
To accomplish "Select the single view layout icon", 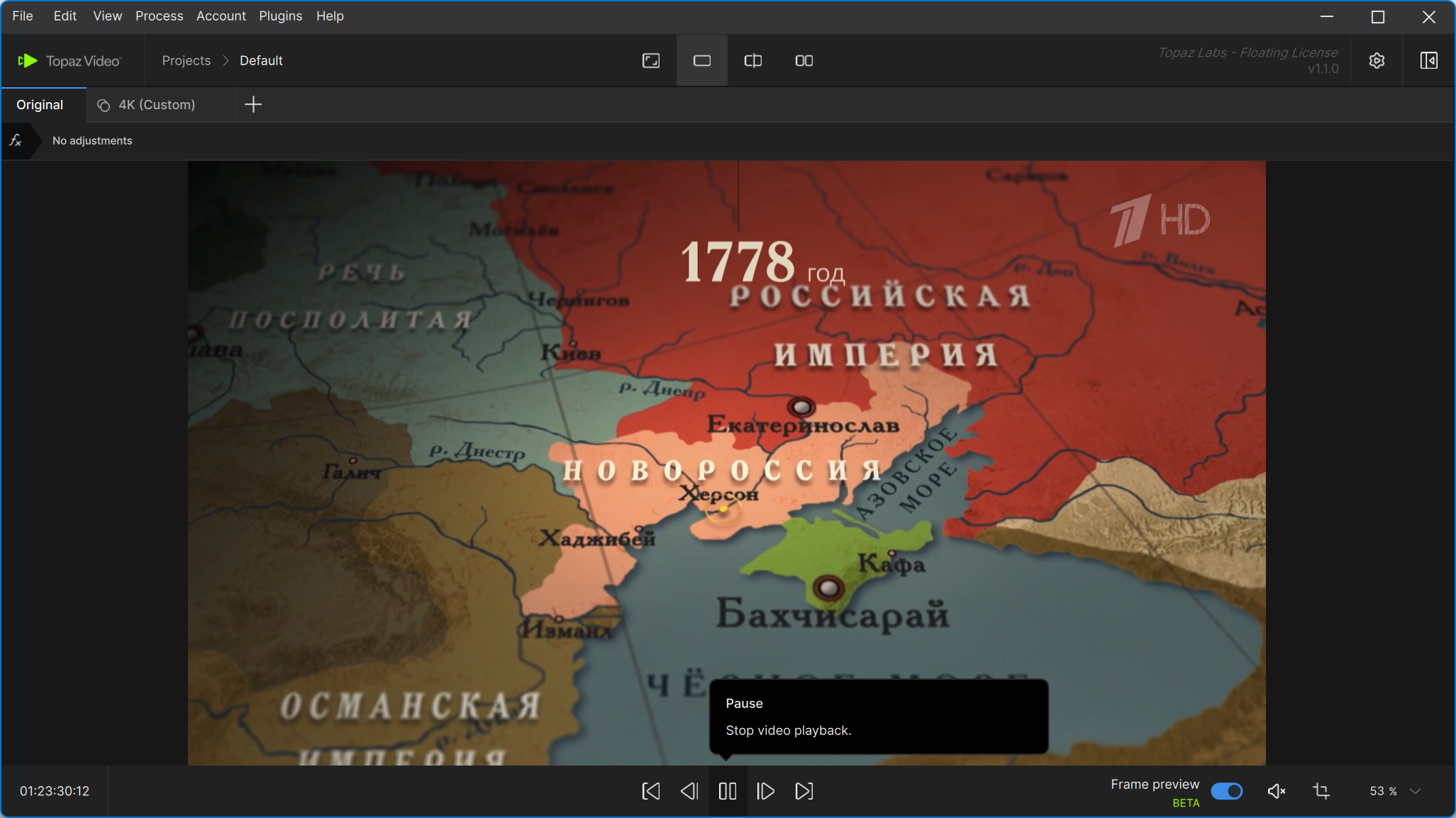I will click(x=701, y=61).
